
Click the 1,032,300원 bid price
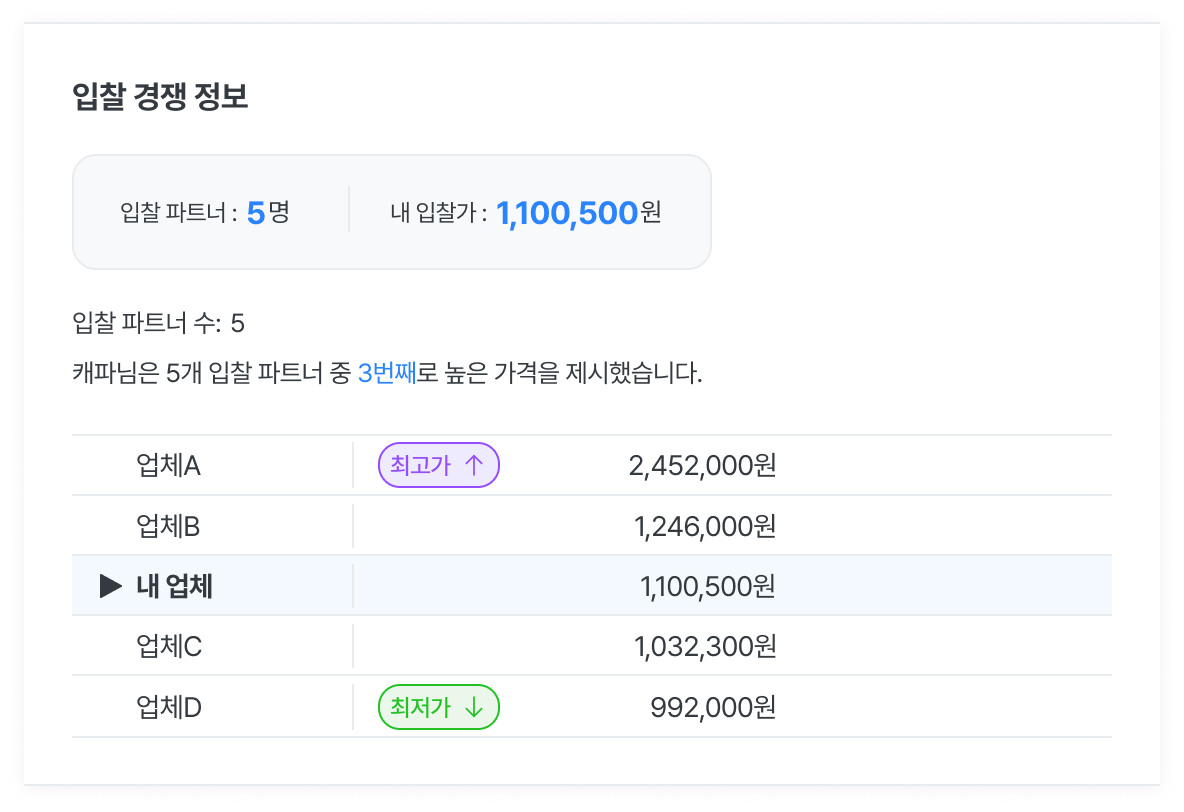[705, 647]
